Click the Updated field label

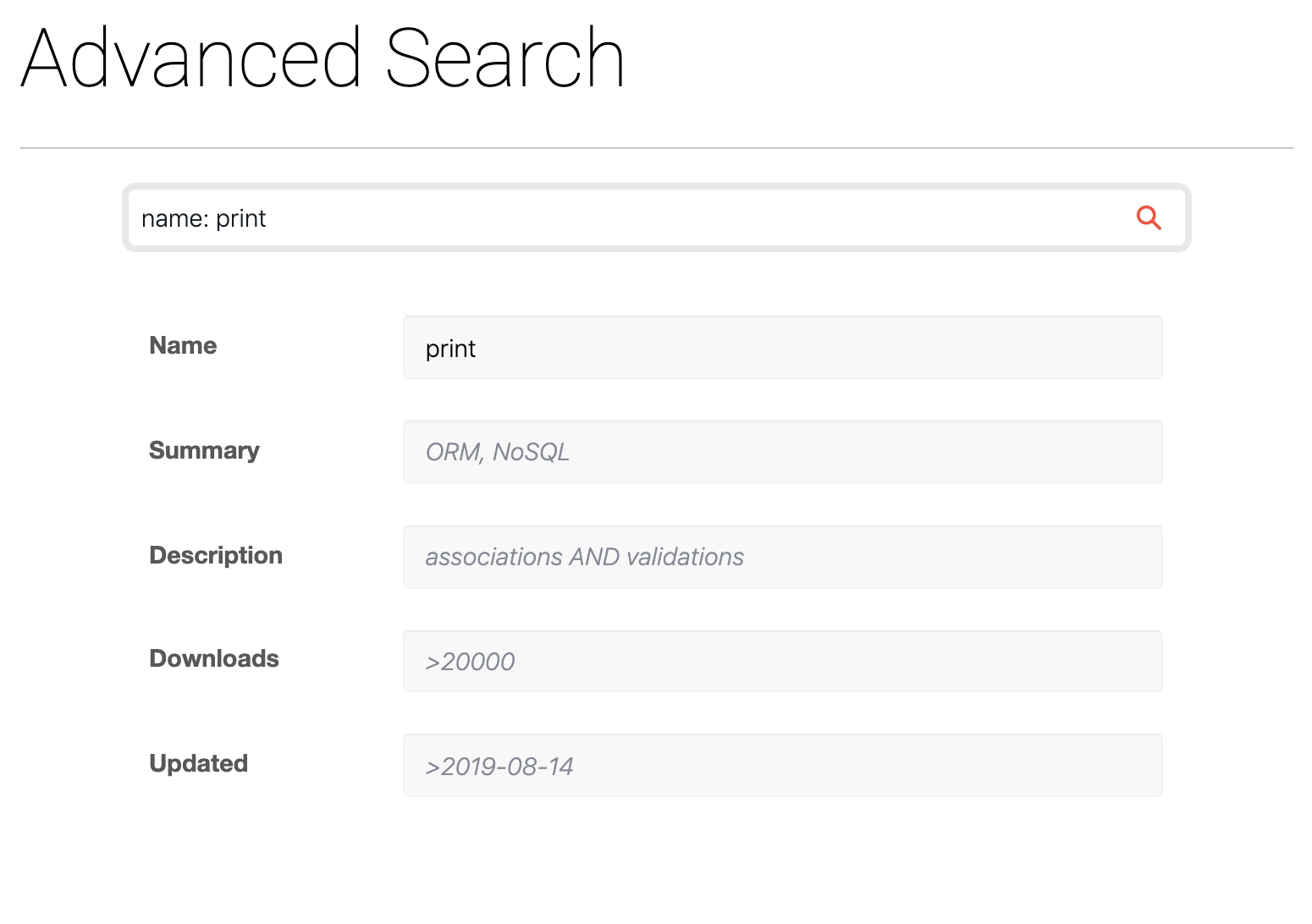click(x=198, y=763)
